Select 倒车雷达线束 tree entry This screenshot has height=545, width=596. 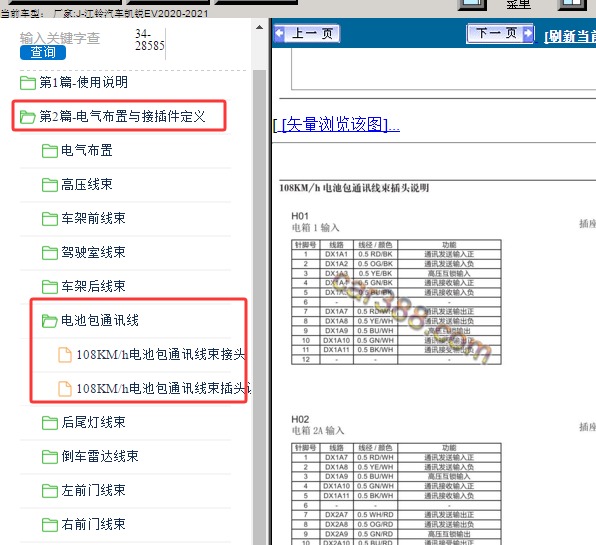[100, 456]
